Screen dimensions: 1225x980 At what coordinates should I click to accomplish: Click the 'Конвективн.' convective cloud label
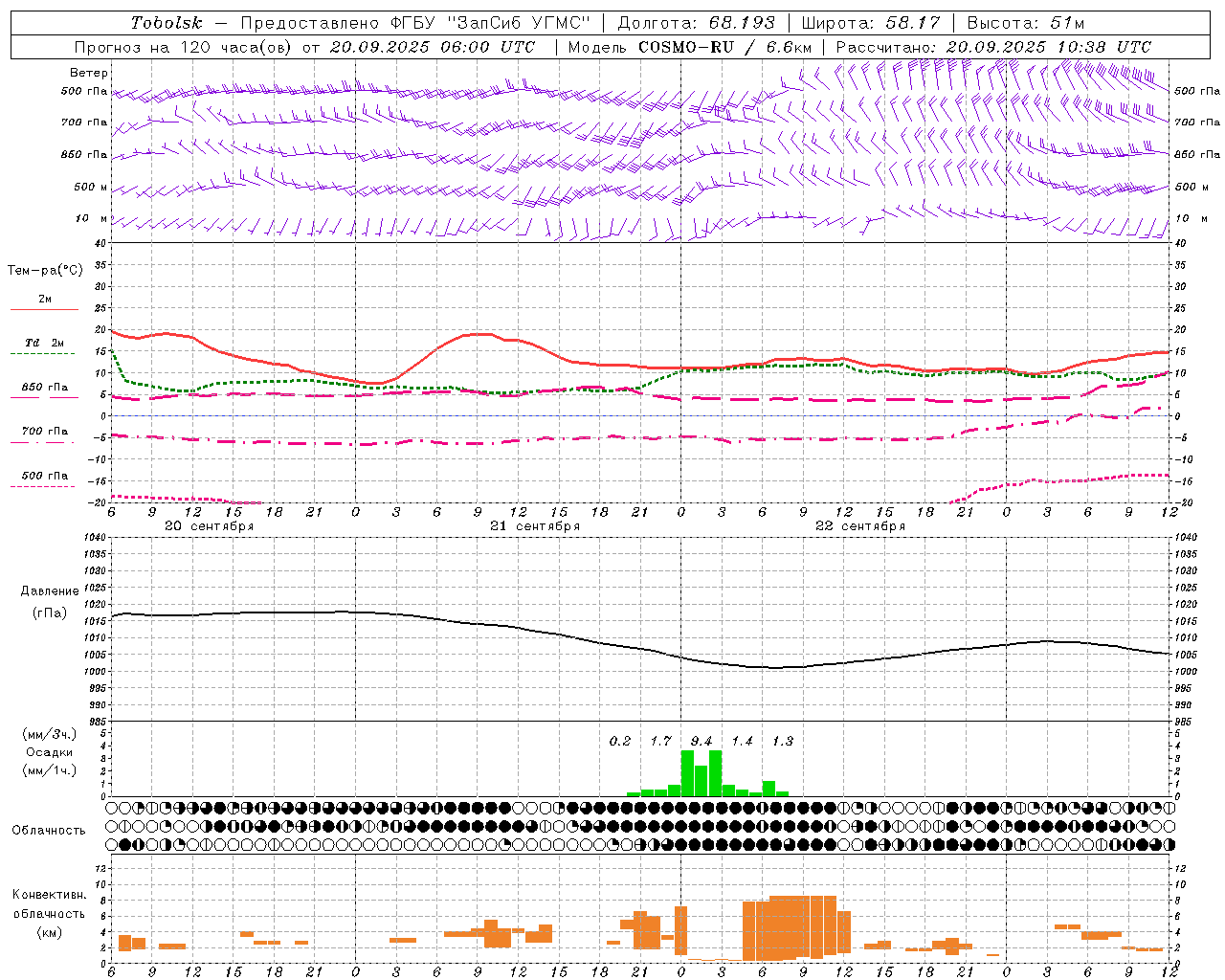click(49, 895)
